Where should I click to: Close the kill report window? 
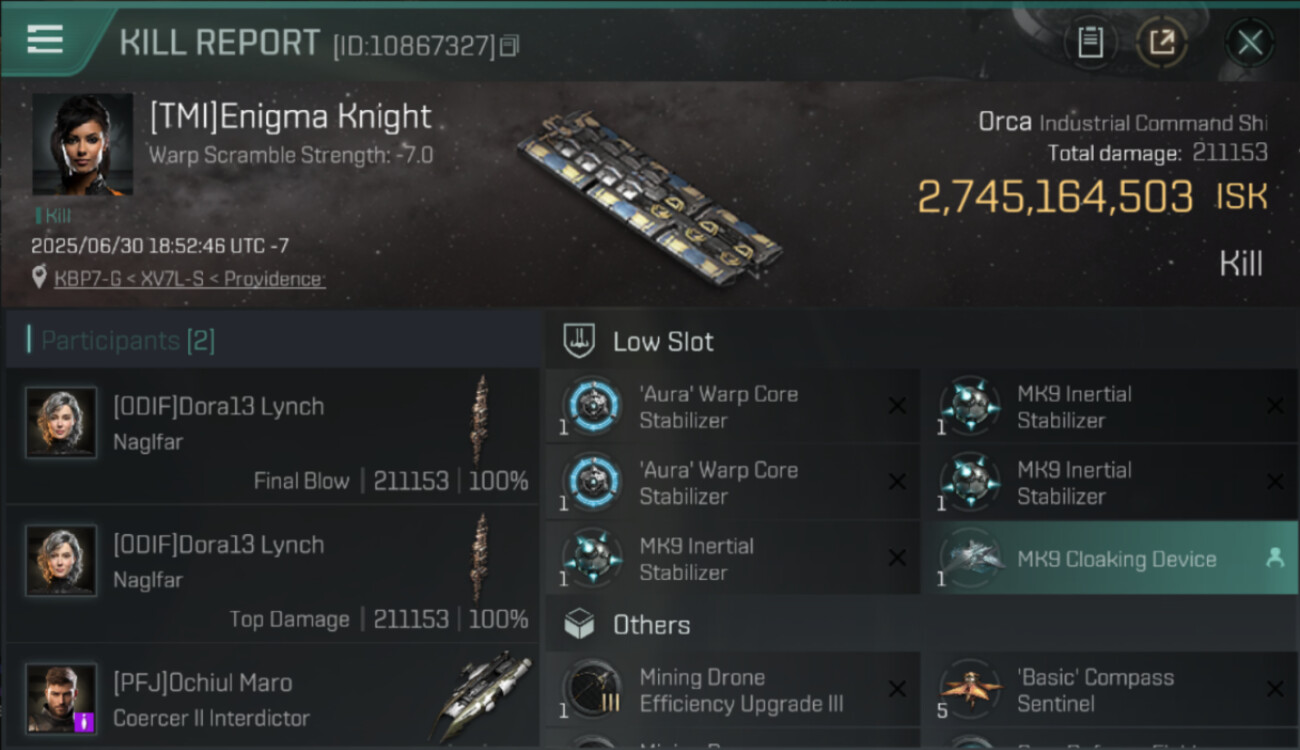coord(1250,42)
